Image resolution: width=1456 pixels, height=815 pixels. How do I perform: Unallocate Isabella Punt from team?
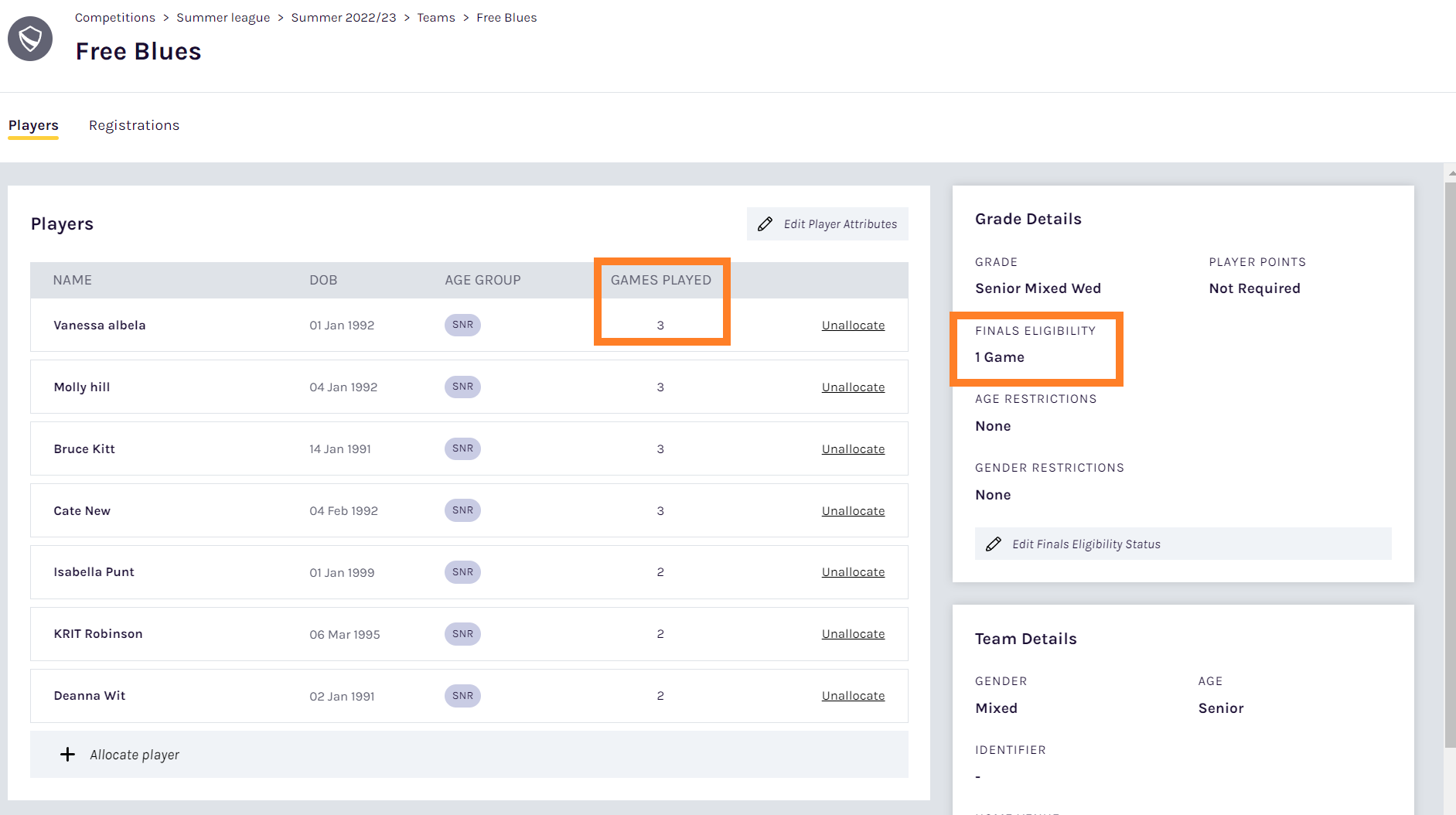pyautogui.click(x=853, y=572)
